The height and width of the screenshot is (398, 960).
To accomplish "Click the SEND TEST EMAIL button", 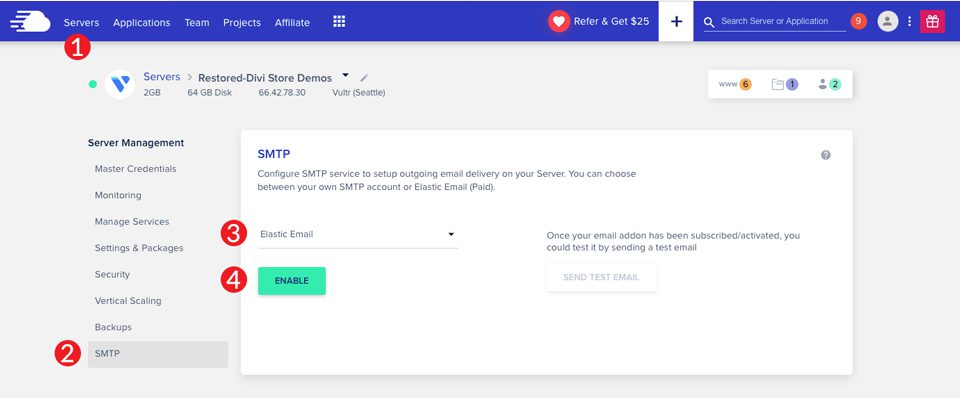I will tap(601, 277).
